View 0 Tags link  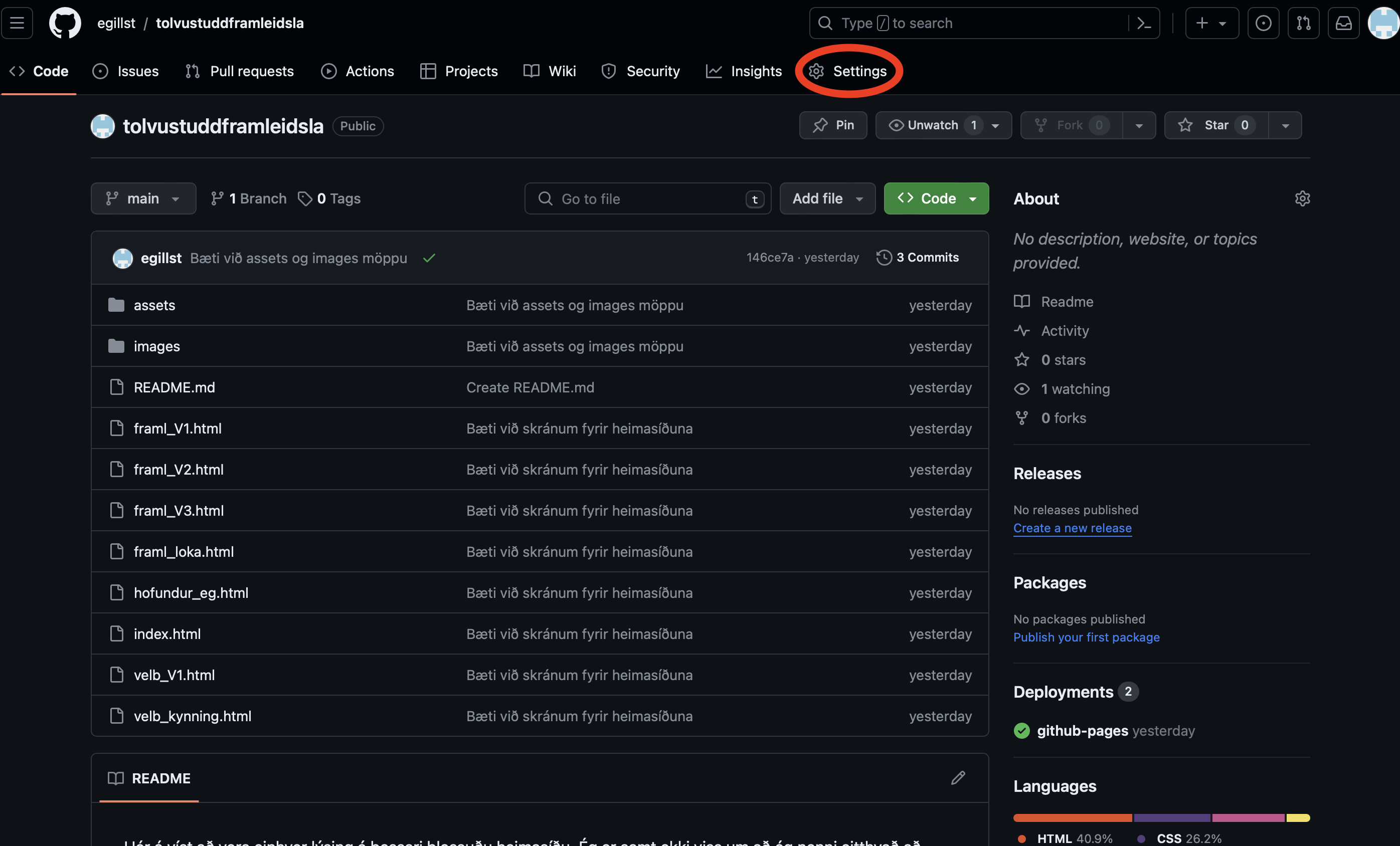coord(329,199)
